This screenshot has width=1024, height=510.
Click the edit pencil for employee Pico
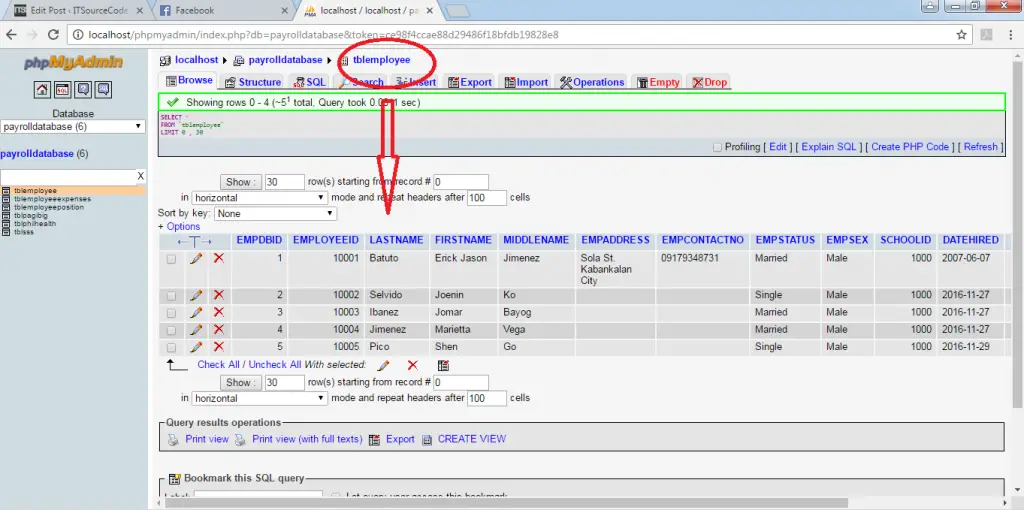(196, 347)
